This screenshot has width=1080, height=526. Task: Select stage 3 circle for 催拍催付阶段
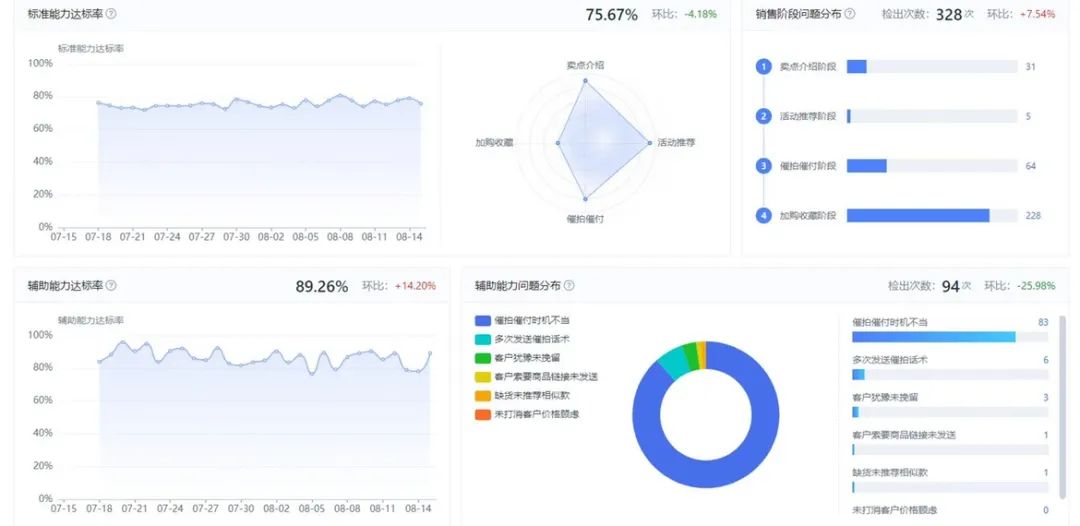[764, 166]
